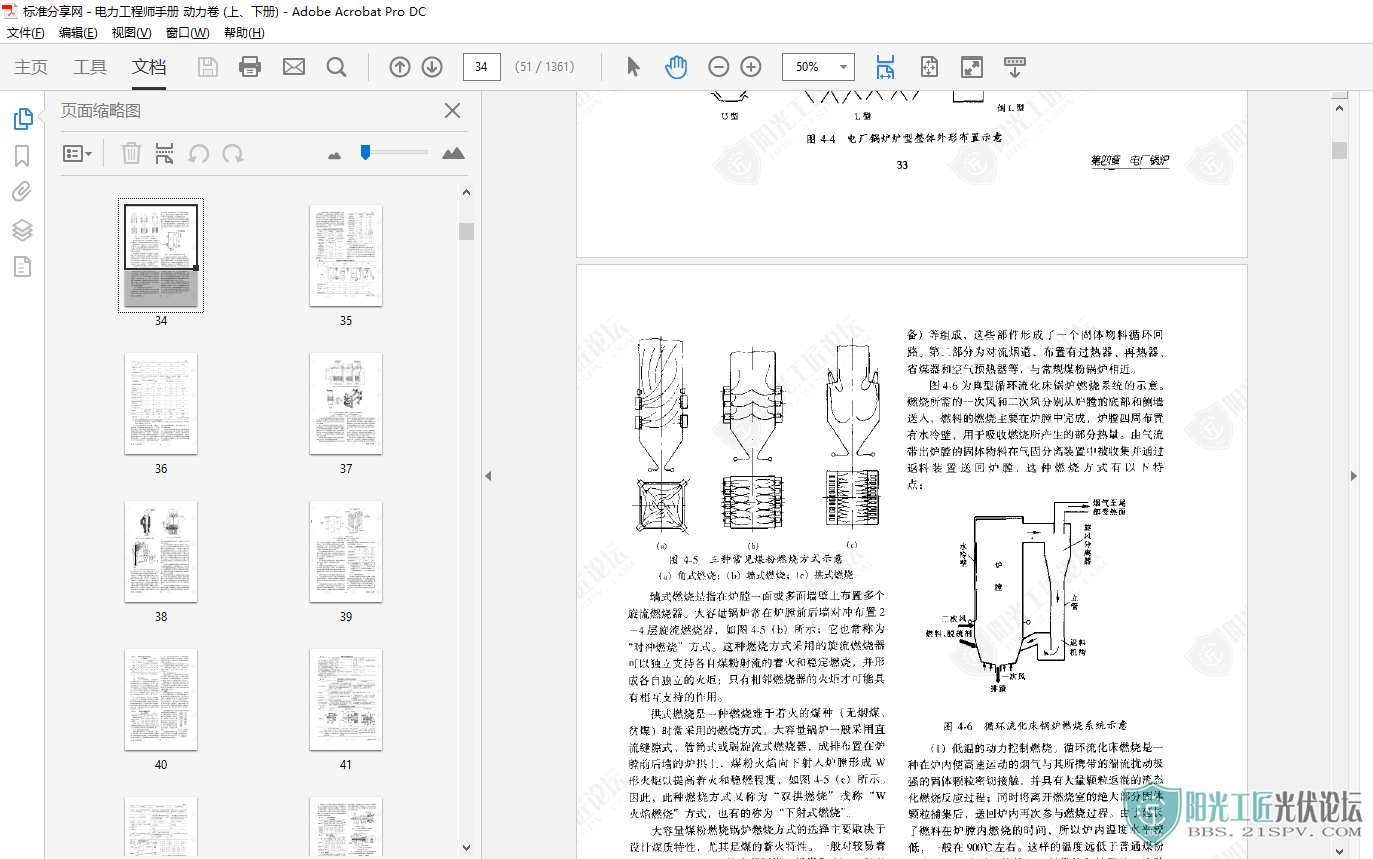
Task: Click fit one full page icon
Action: tap(929, 67)
